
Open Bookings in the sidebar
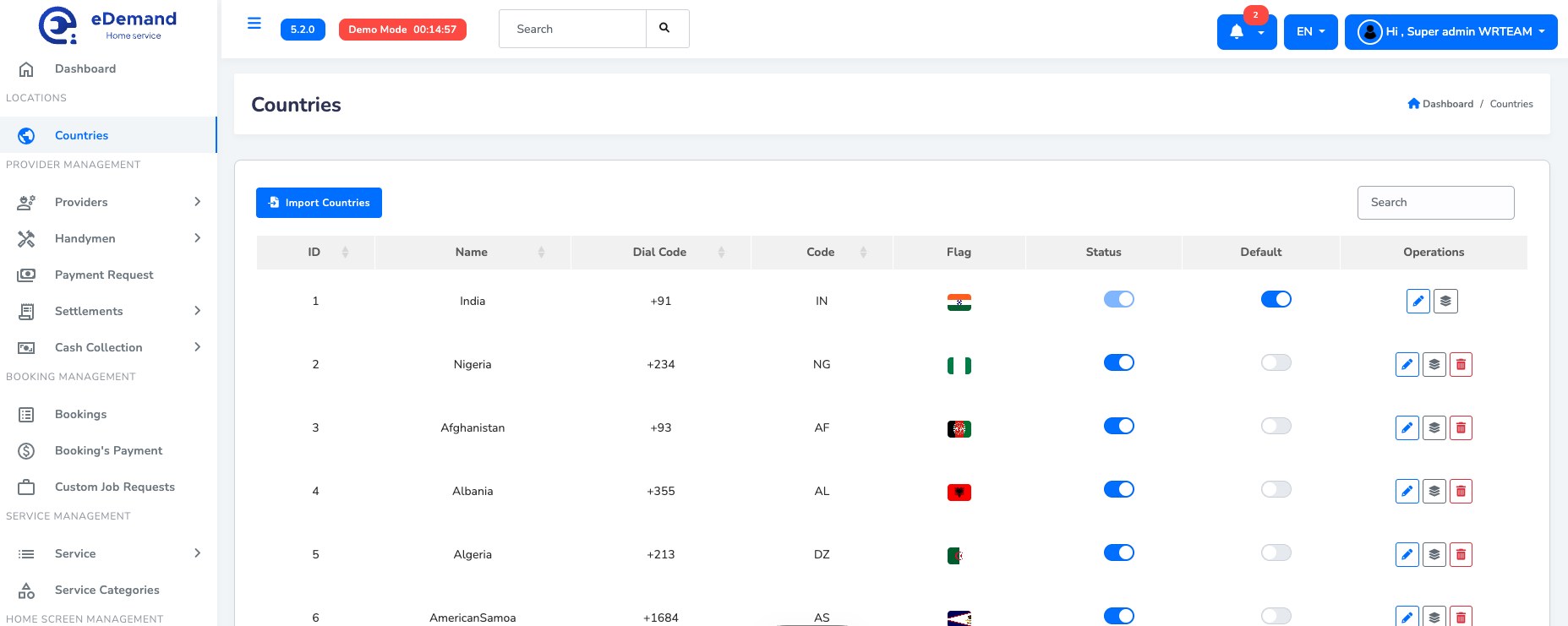(x=108, y=414)
